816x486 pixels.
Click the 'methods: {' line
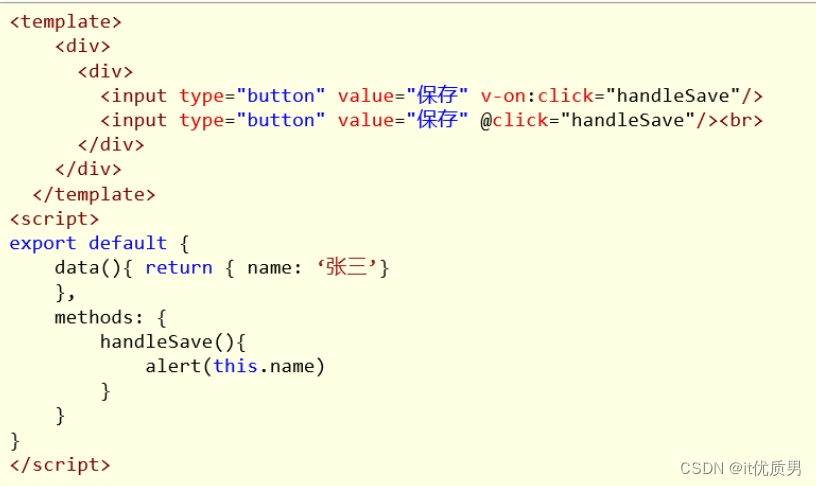pos(110,317)
